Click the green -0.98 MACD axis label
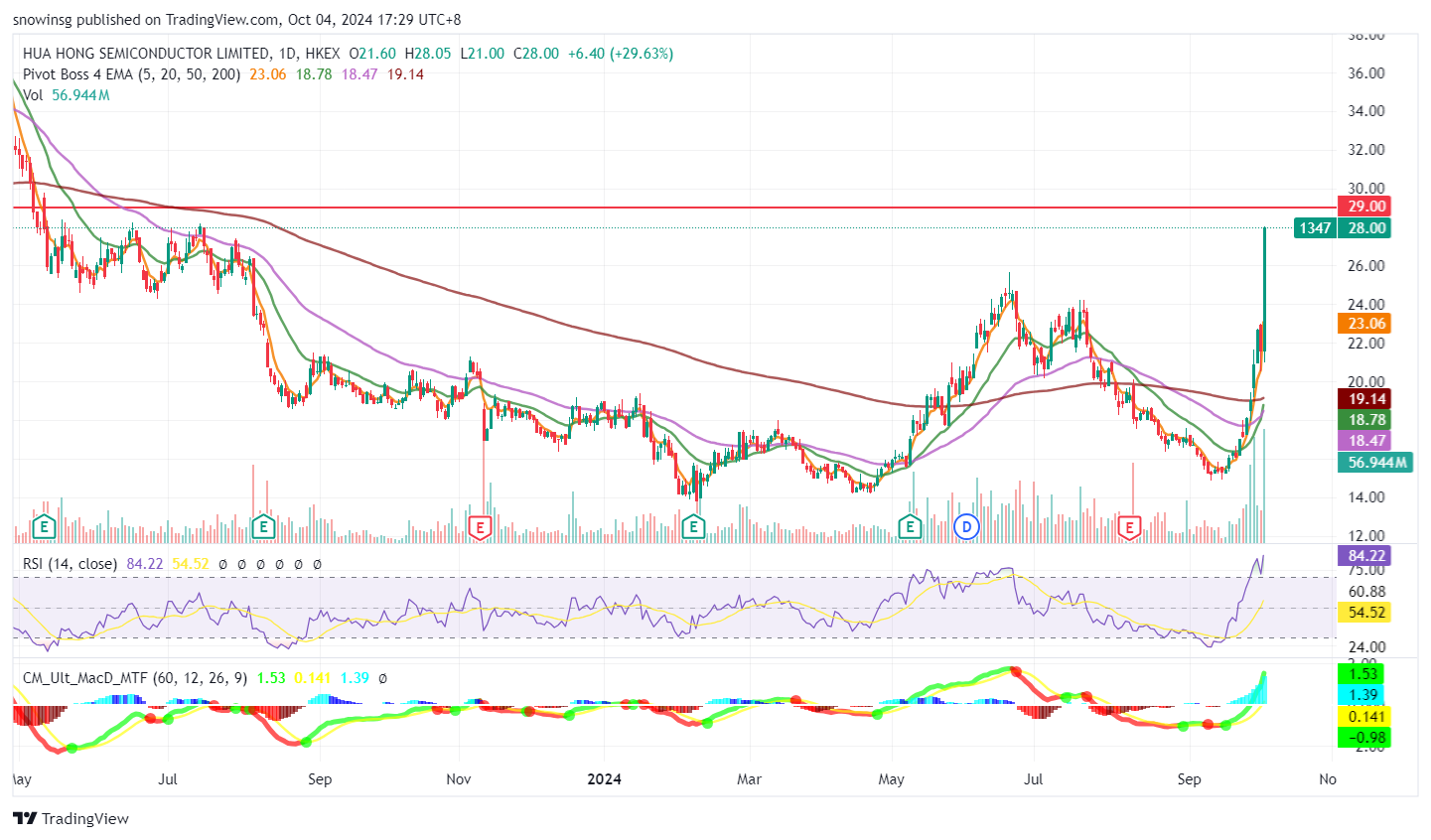This screenshot has width=1431, height=840. 1364,738
